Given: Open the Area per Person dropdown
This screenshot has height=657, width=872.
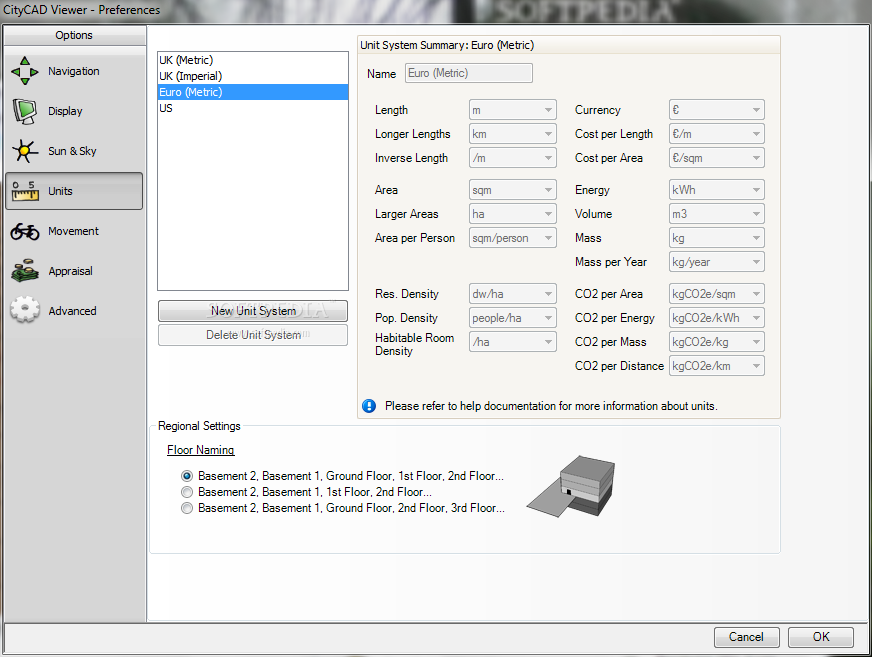Looking at the screenshot, I should (512, 238).
